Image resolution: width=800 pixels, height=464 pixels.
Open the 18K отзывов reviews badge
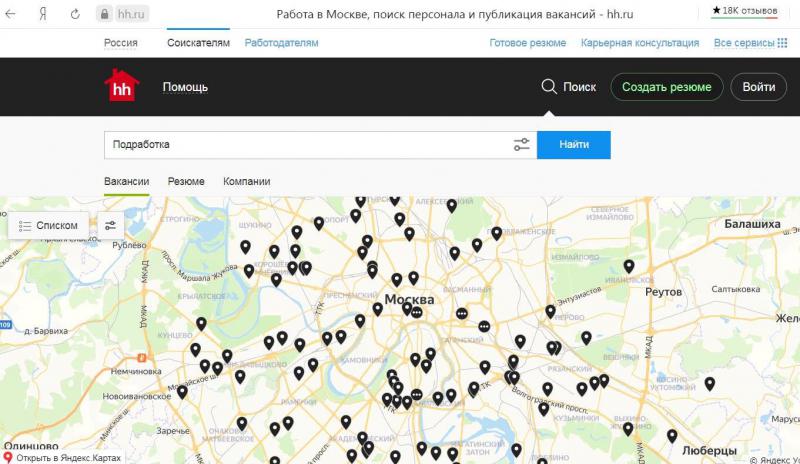coord(745,11)
